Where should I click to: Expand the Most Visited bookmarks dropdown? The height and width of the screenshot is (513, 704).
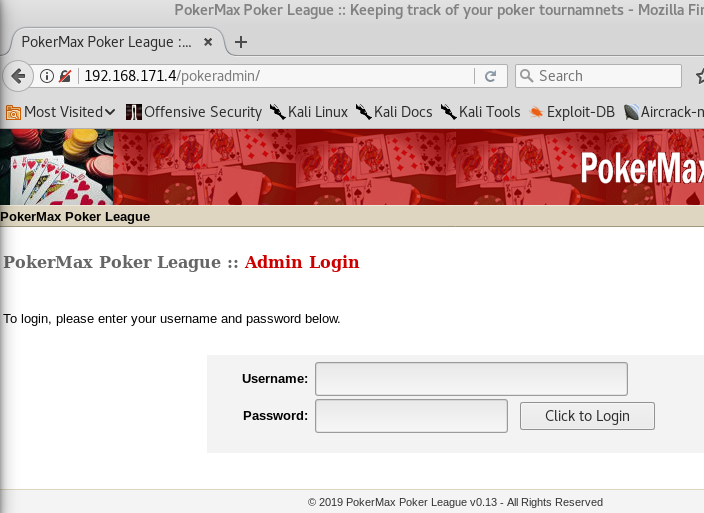[x=61, y=112]
